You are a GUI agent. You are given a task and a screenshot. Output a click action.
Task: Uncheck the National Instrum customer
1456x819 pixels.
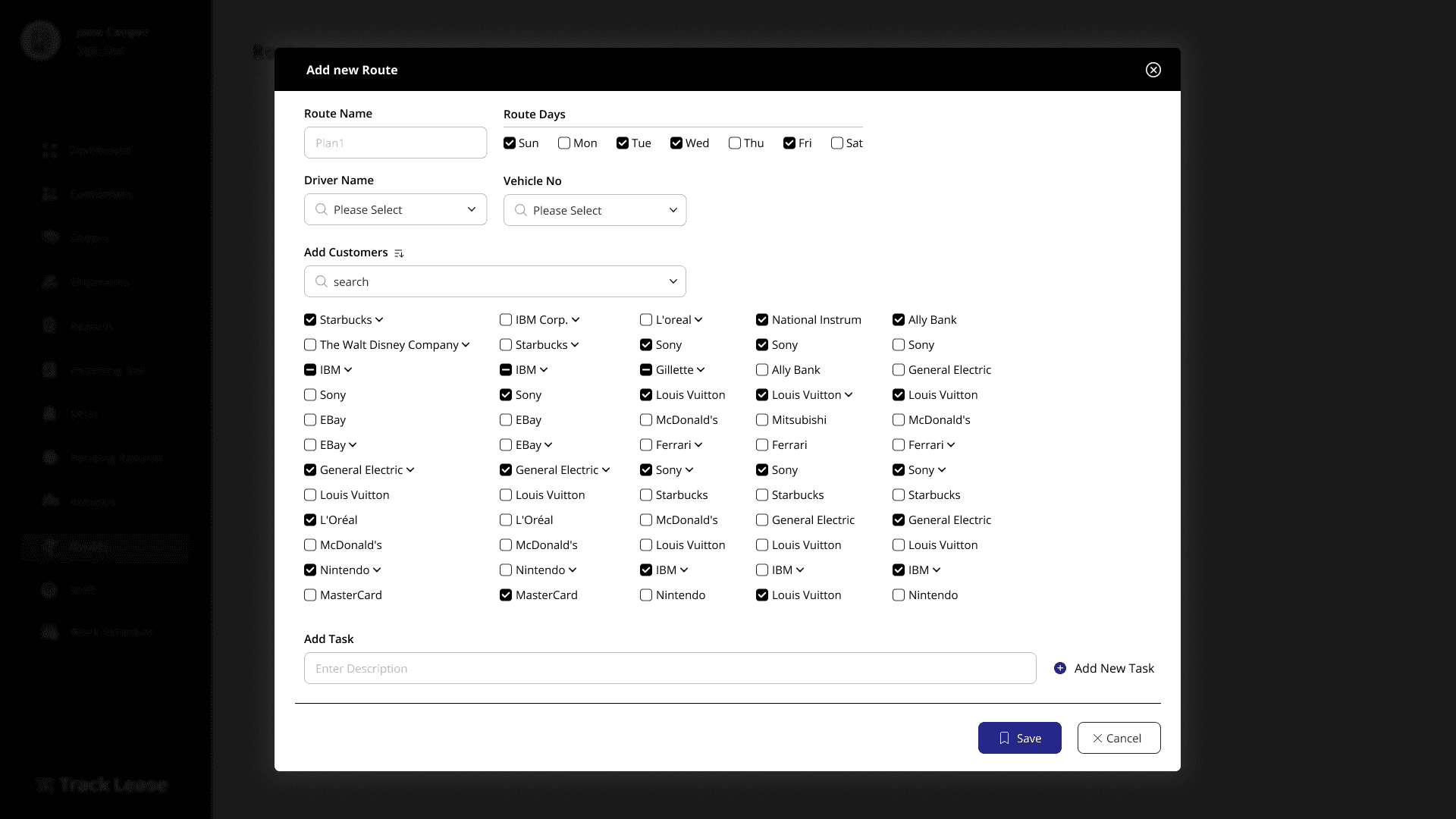[762, 320]
